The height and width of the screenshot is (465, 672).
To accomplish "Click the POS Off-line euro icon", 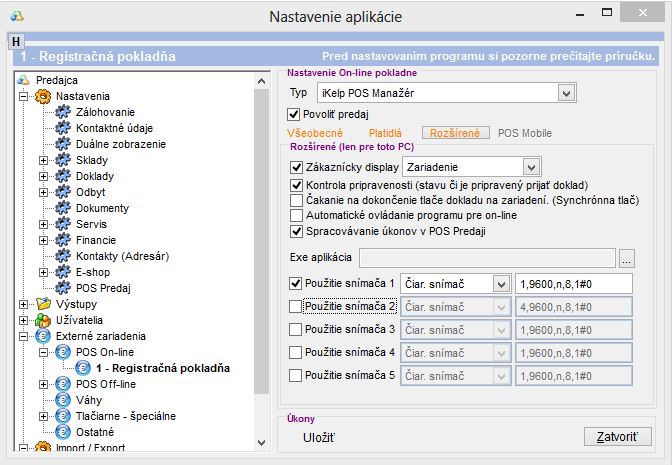I will pyautogui.click(x=63, y=384).
